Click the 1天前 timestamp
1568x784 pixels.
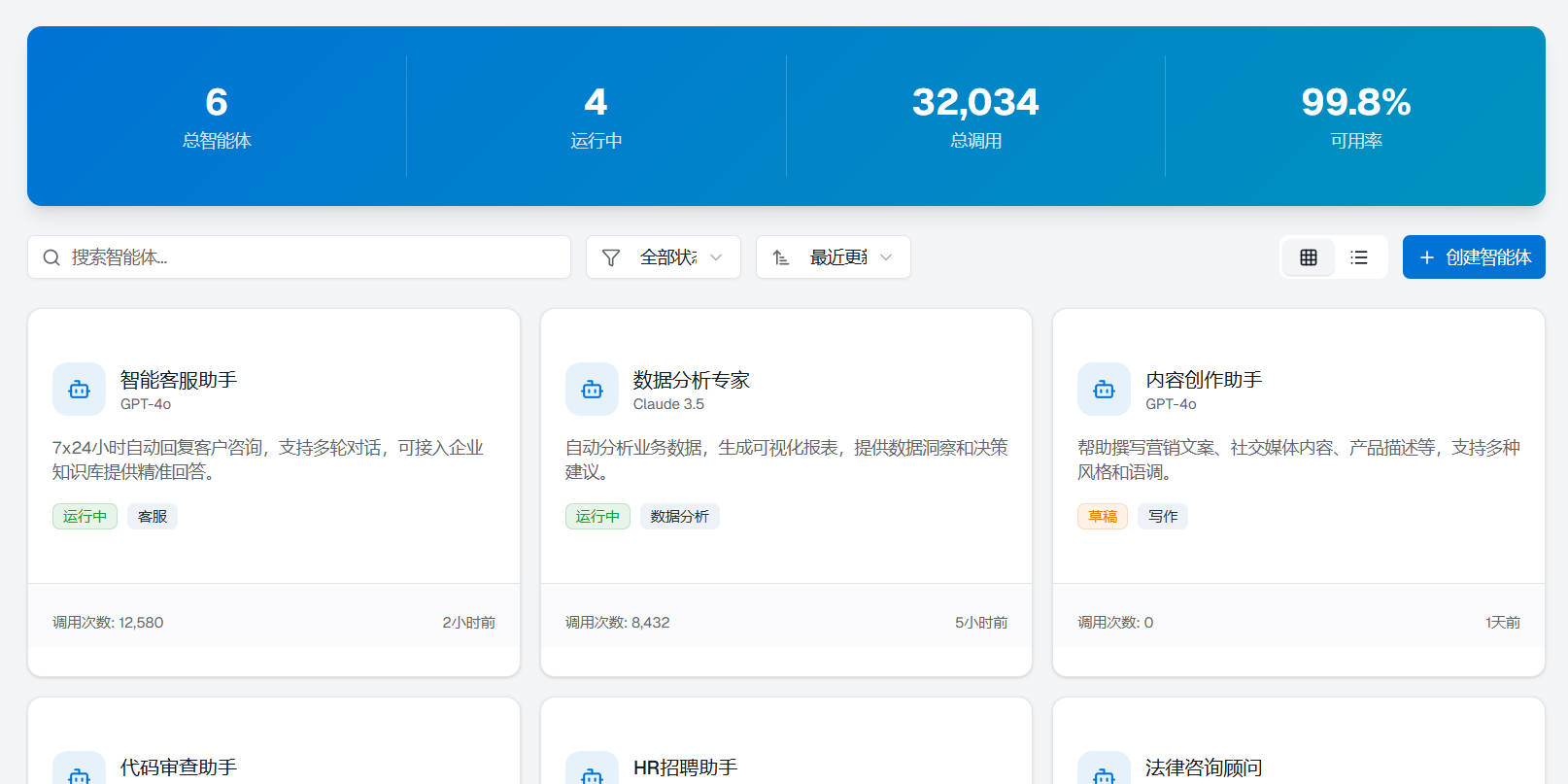tap(1503, 623)
